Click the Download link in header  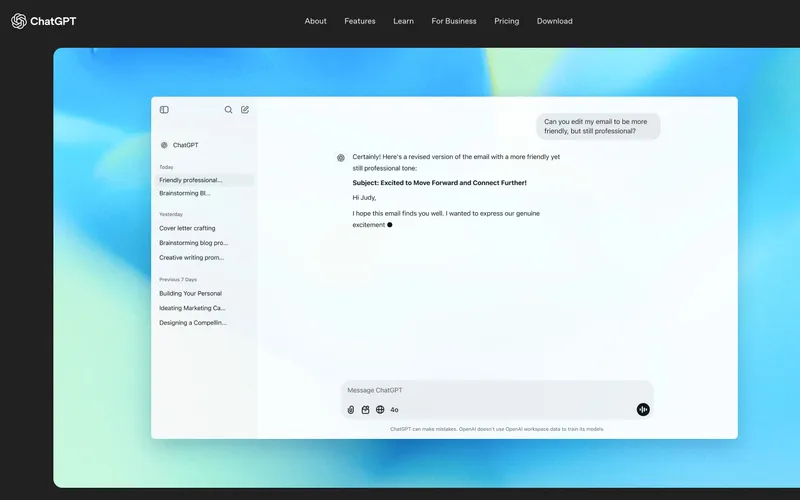554,21
